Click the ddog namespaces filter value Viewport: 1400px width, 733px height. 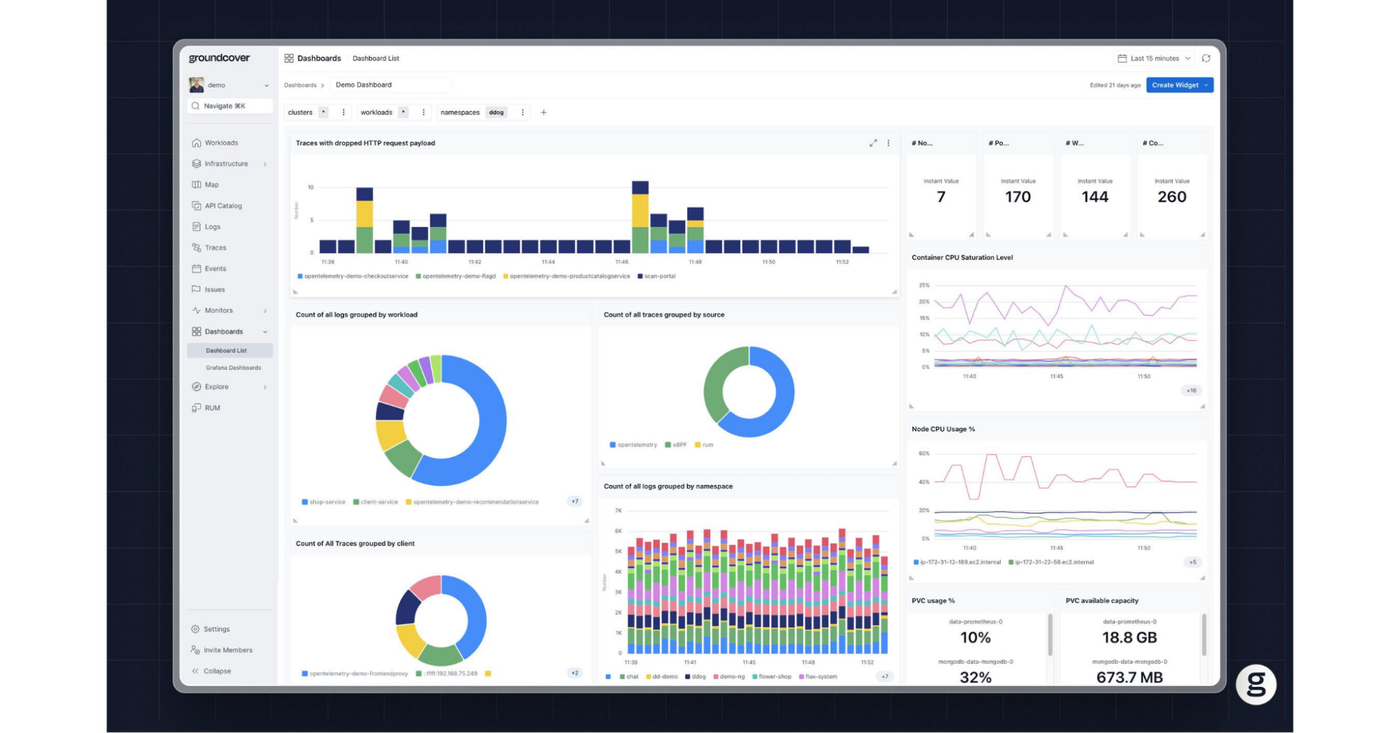(x=496, y=113)
